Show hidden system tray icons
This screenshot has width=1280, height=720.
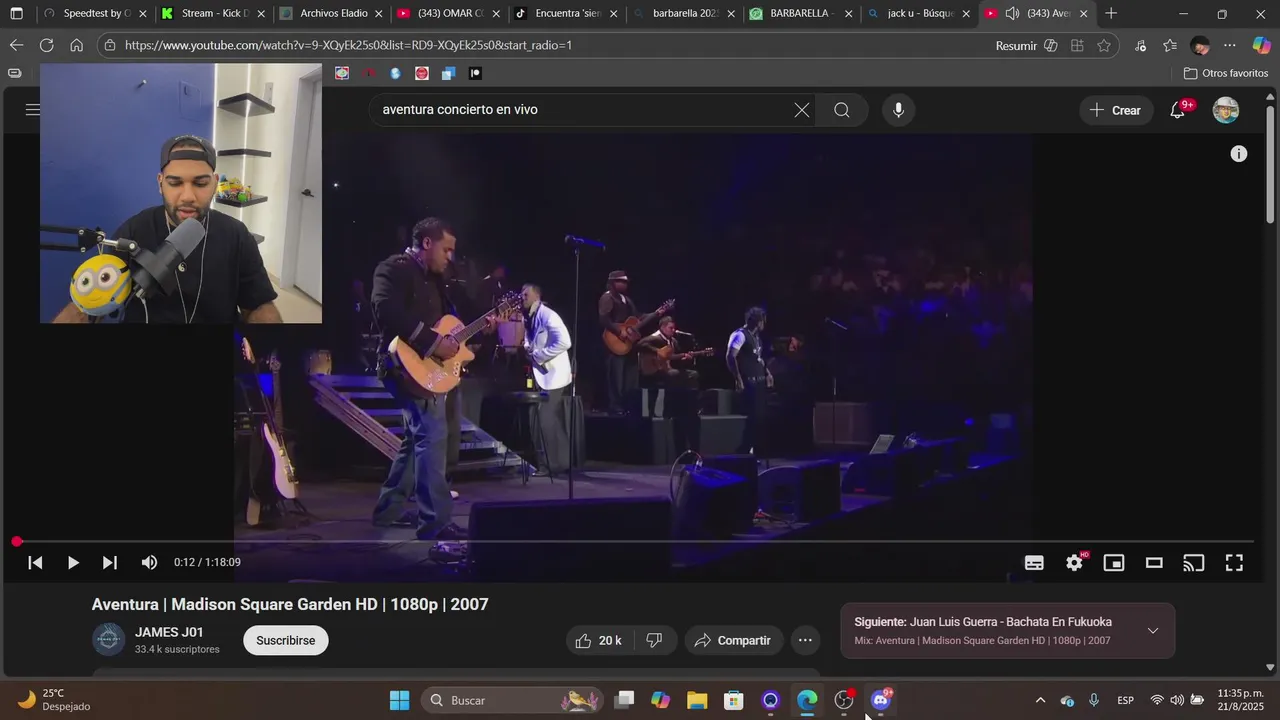[x=1040, y=700]
